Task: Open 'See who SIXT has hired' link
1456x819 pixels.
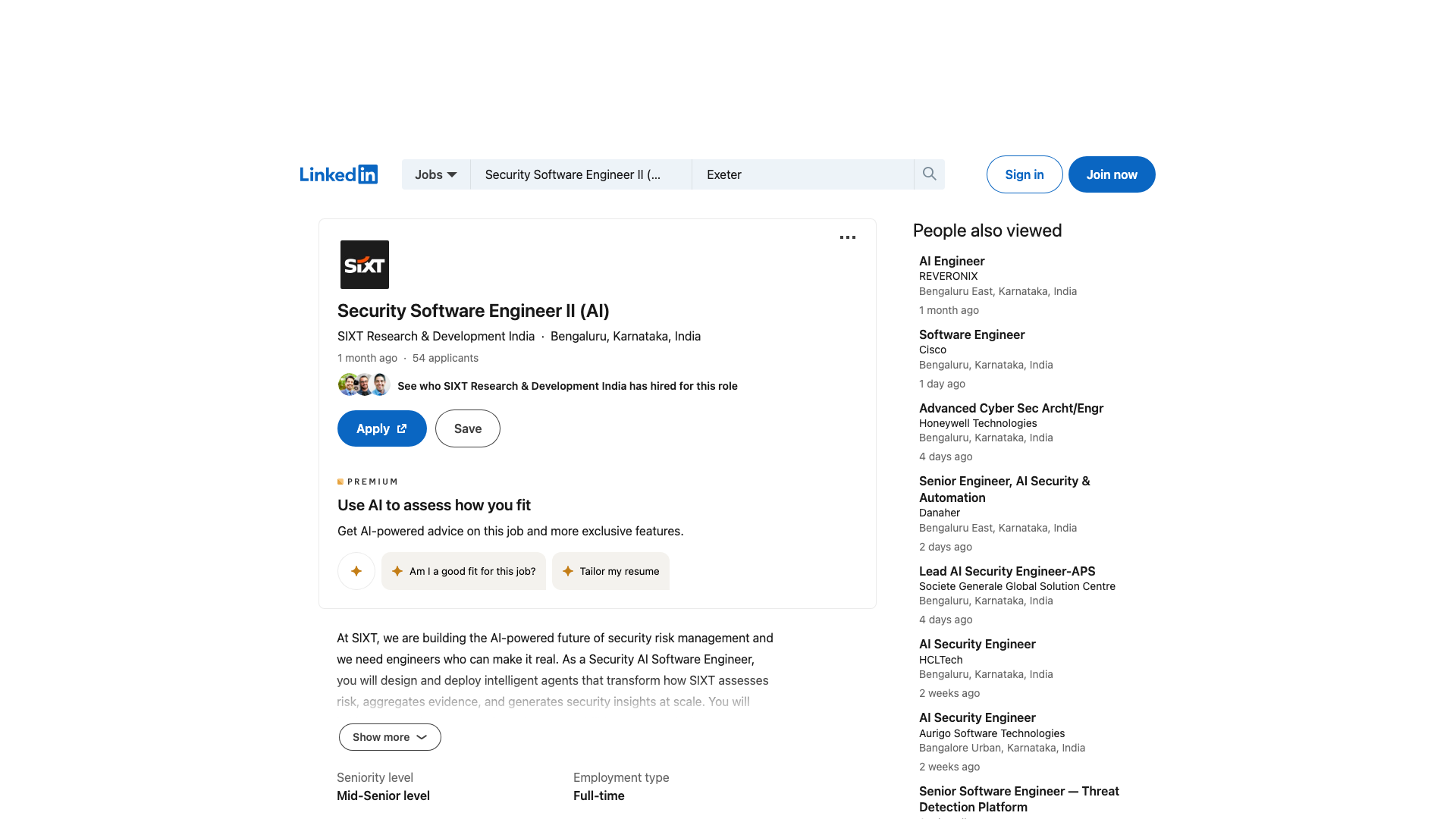Action: (x=567, y=386)
